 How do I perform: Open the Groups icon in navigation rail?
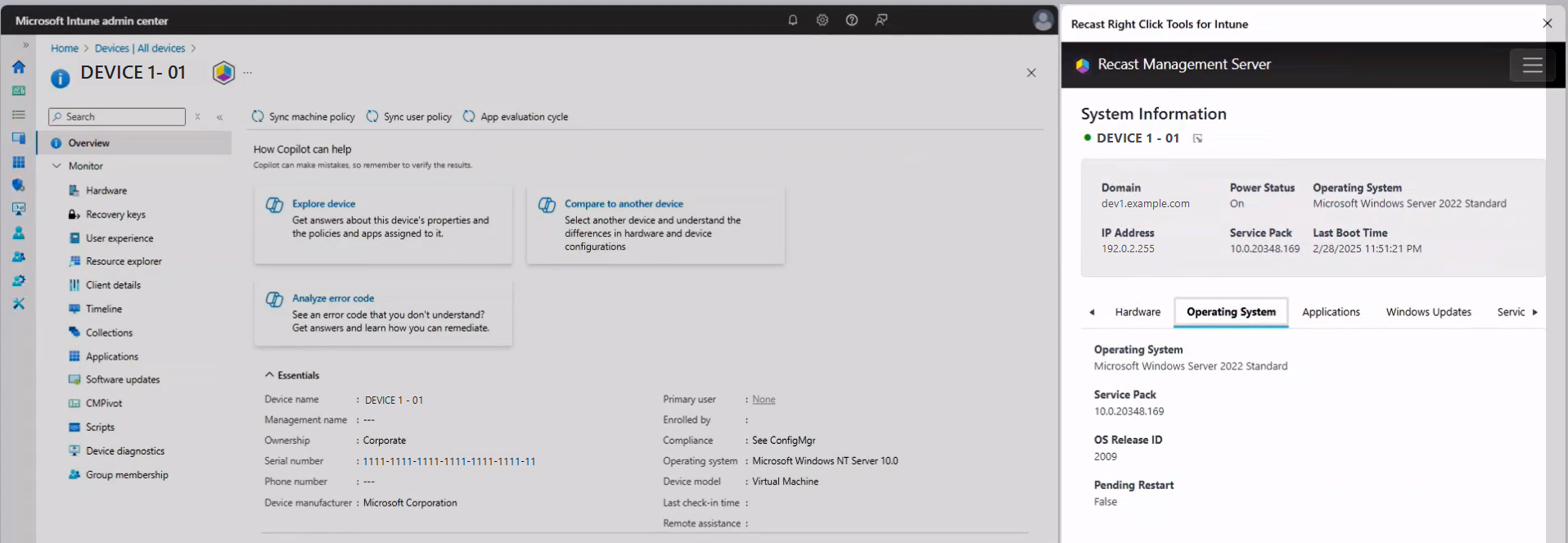tap(18, 257)
